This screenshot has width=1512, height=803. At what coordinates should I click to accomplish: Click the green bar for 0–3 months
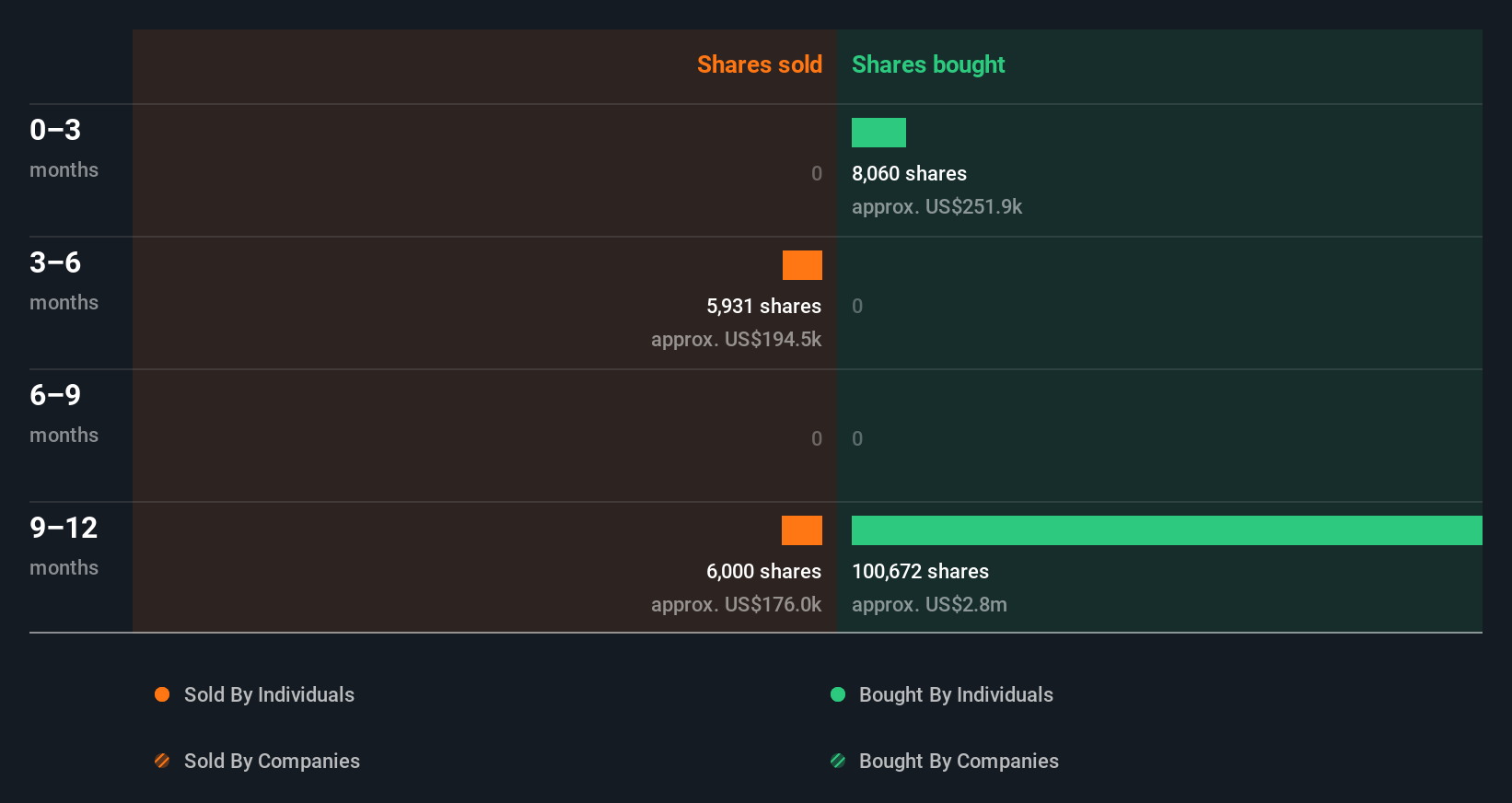[x=878, y=133]
